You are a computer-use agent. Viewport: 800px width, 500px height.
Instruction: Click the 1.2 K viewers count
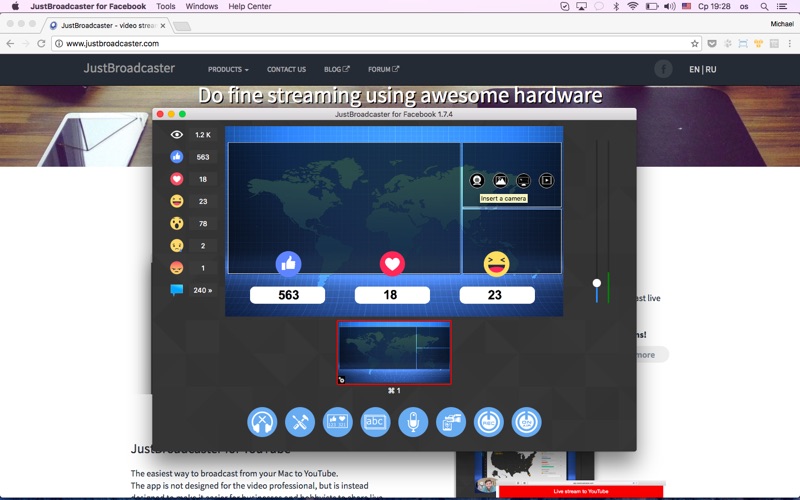click(x=203, y=135)
